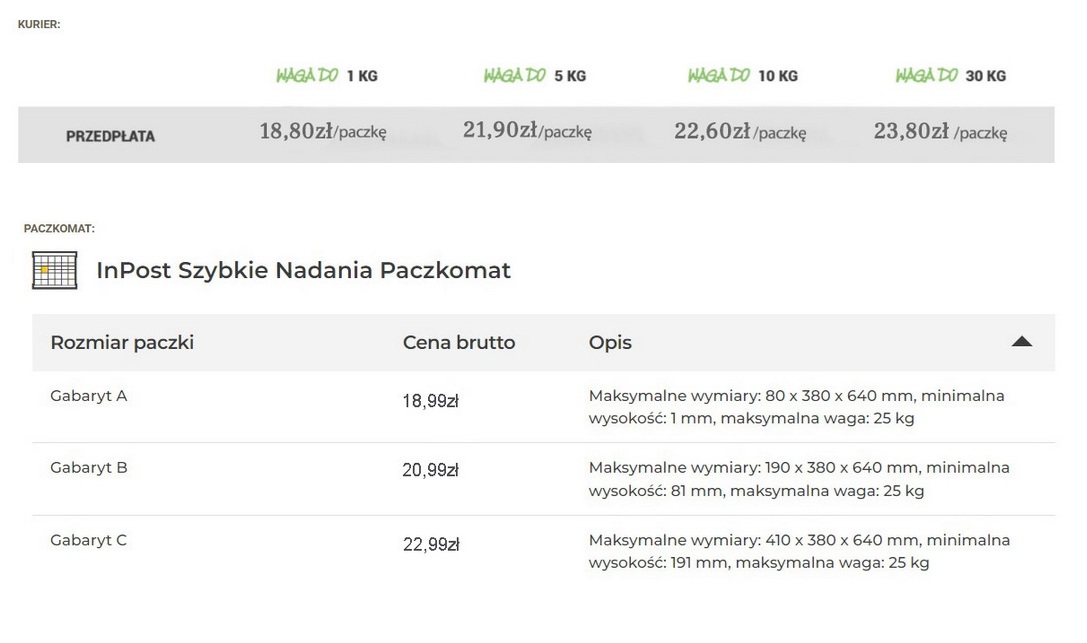Click the 'Waga do 30 KG' header
This screenshot has height=643, width=1087.
pyautogui.click(x=951, y=76)
